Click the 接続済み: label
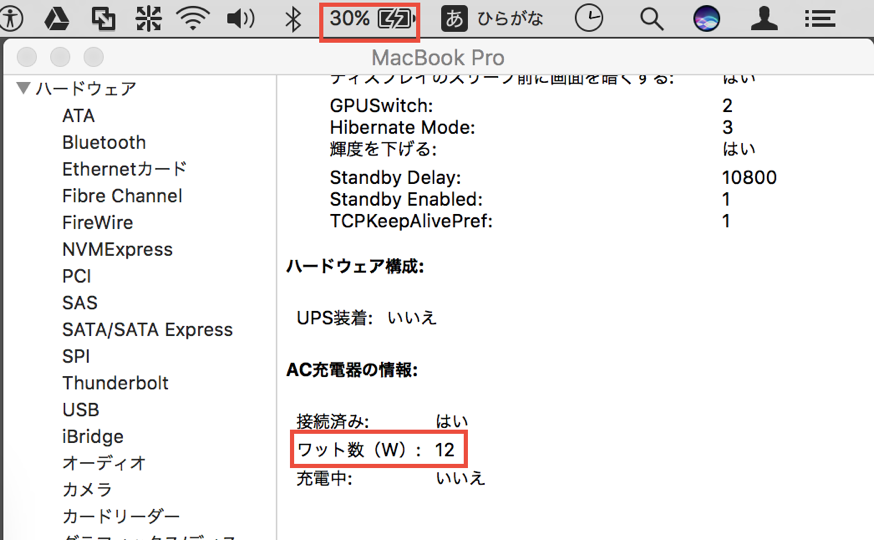874x540 pixels. click(332, 421)
